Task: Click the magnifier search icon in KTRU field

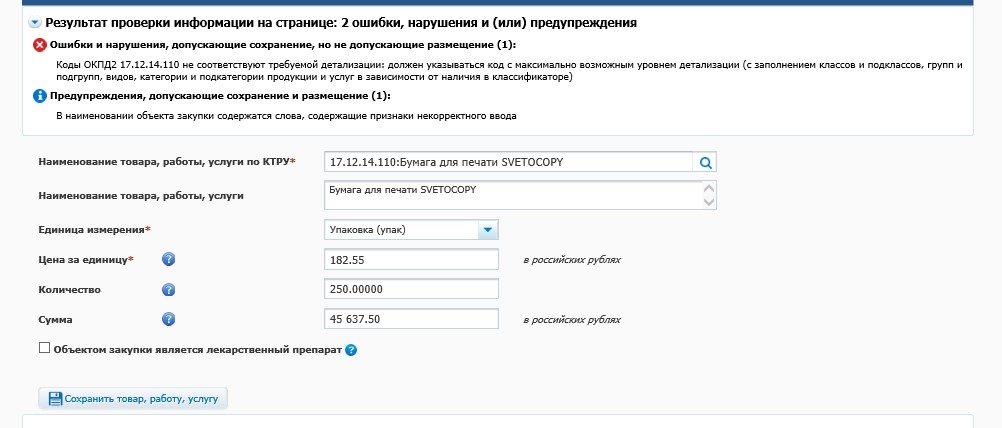Action: (x=705, y=162)
